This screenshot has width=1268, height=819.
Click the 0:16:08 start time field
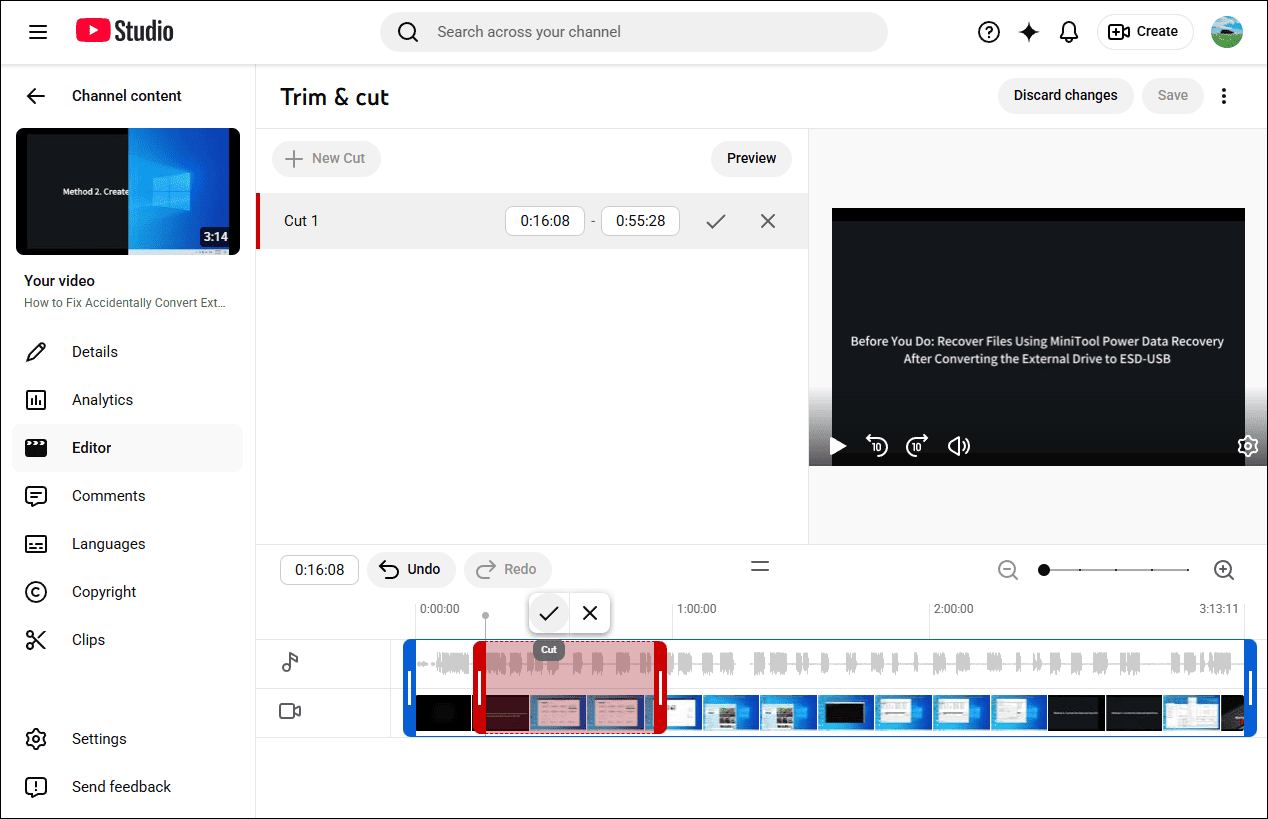point(545,221)
